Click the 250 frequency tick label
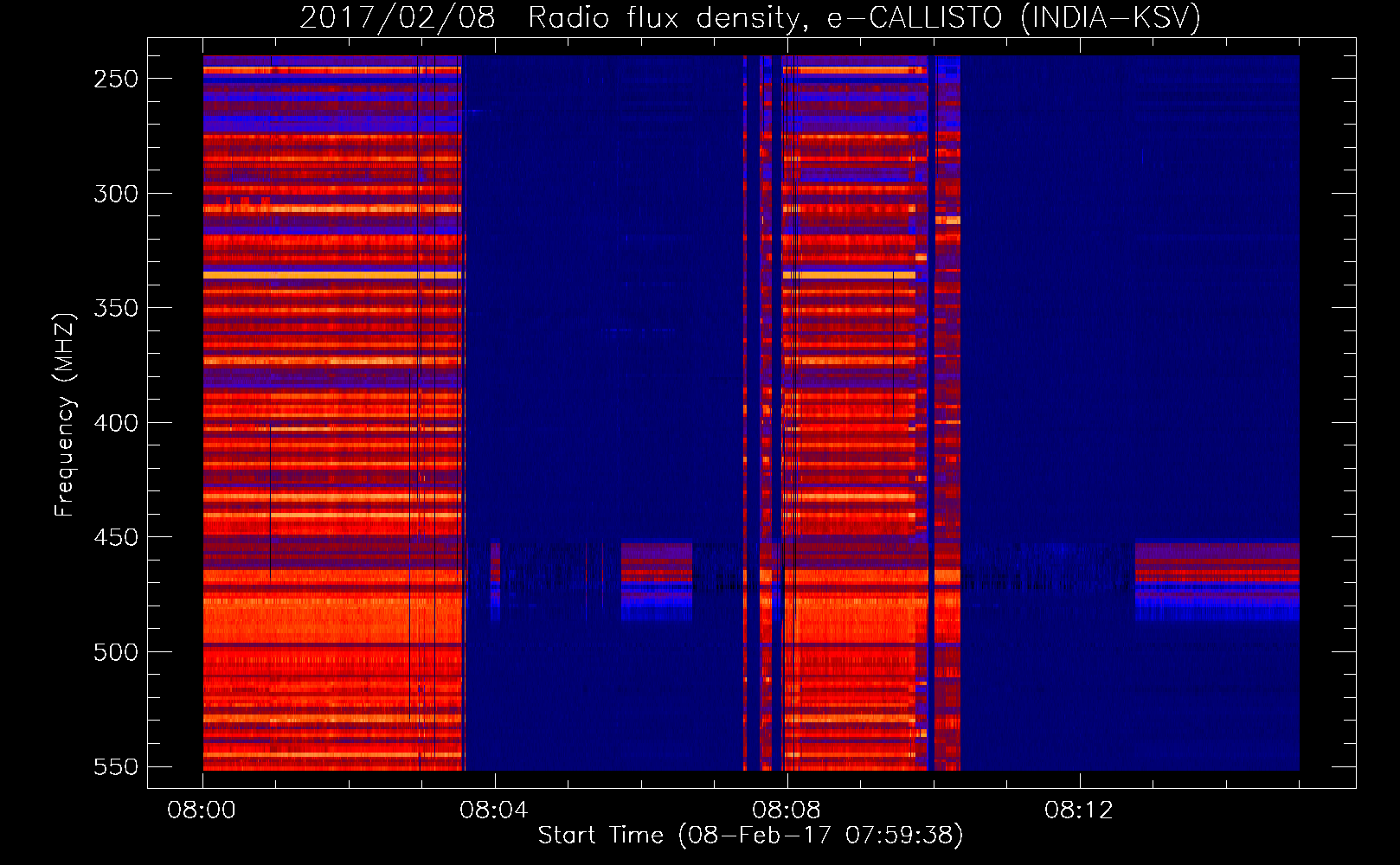Viewport: 1400px width, 865px height. [116, 79]
